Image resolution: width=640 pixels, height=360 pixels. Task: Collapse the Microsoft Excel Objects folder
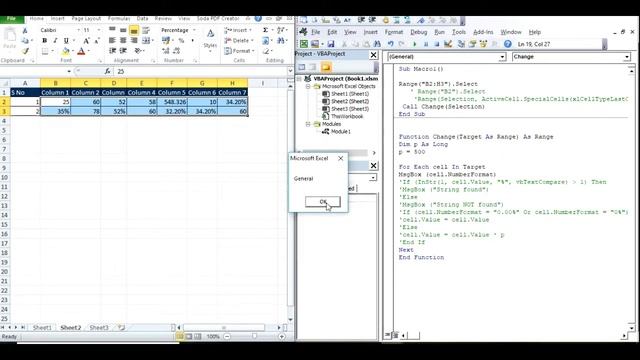coord(309,87)
